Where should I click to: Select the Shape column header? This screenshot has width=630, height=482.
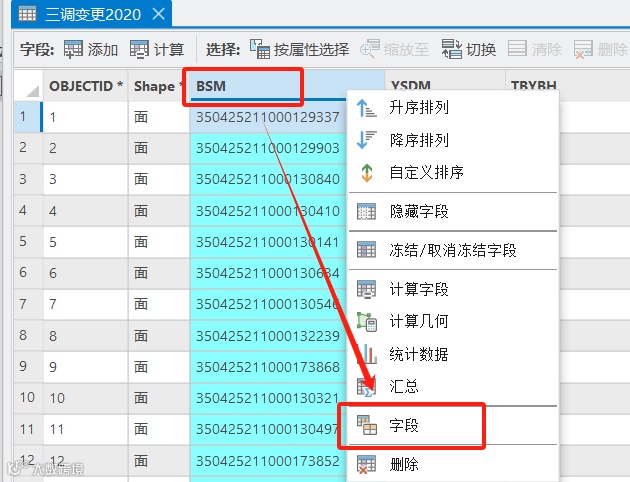[x=158, y=86]
